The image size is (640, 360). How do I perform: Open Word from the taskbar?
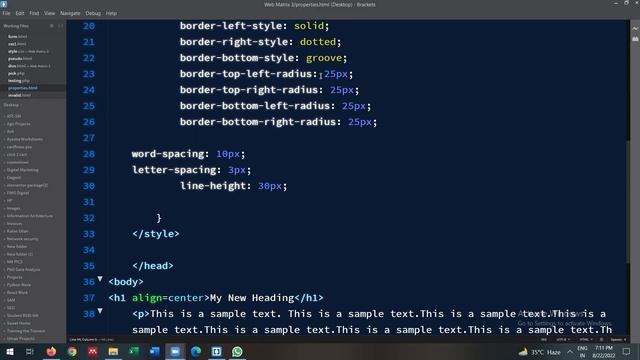click(155, 351)
